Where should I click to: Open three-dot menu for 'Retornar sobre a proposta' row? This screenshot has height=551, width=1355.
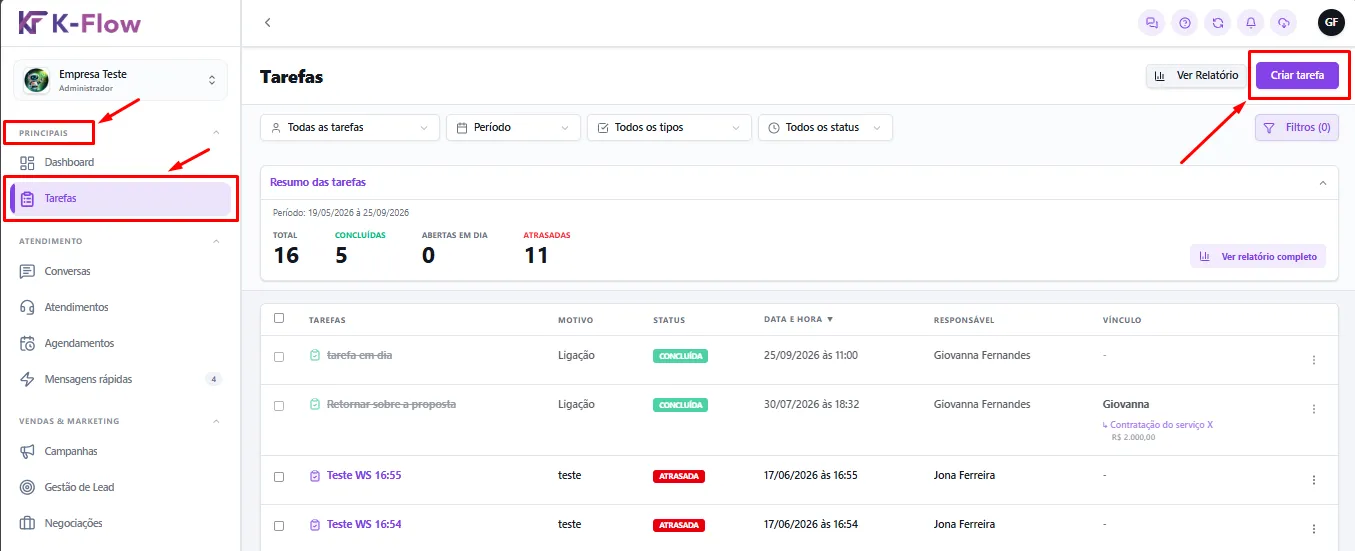1314,409
